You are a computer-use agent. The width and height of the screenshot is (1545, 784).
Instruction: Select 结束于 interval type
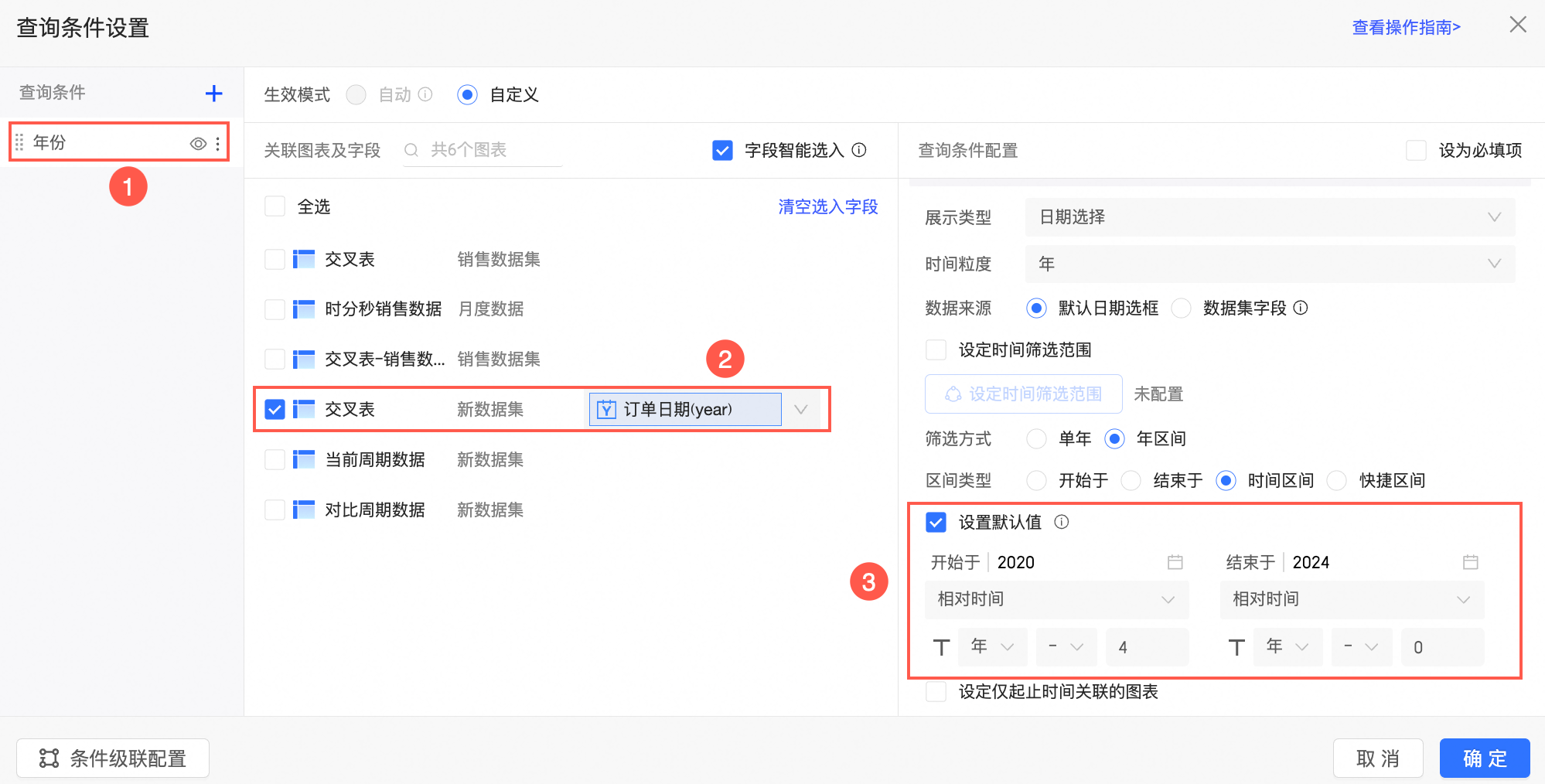[x=1131, y=481]
